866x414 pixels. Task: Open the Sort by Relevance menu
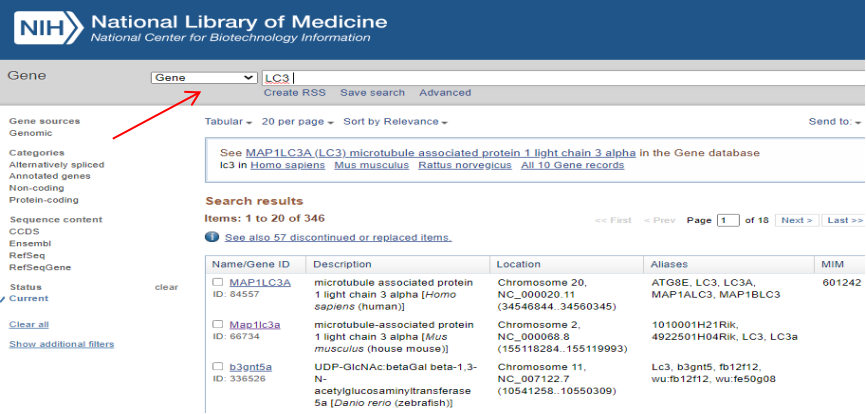[x=395, y=122]
